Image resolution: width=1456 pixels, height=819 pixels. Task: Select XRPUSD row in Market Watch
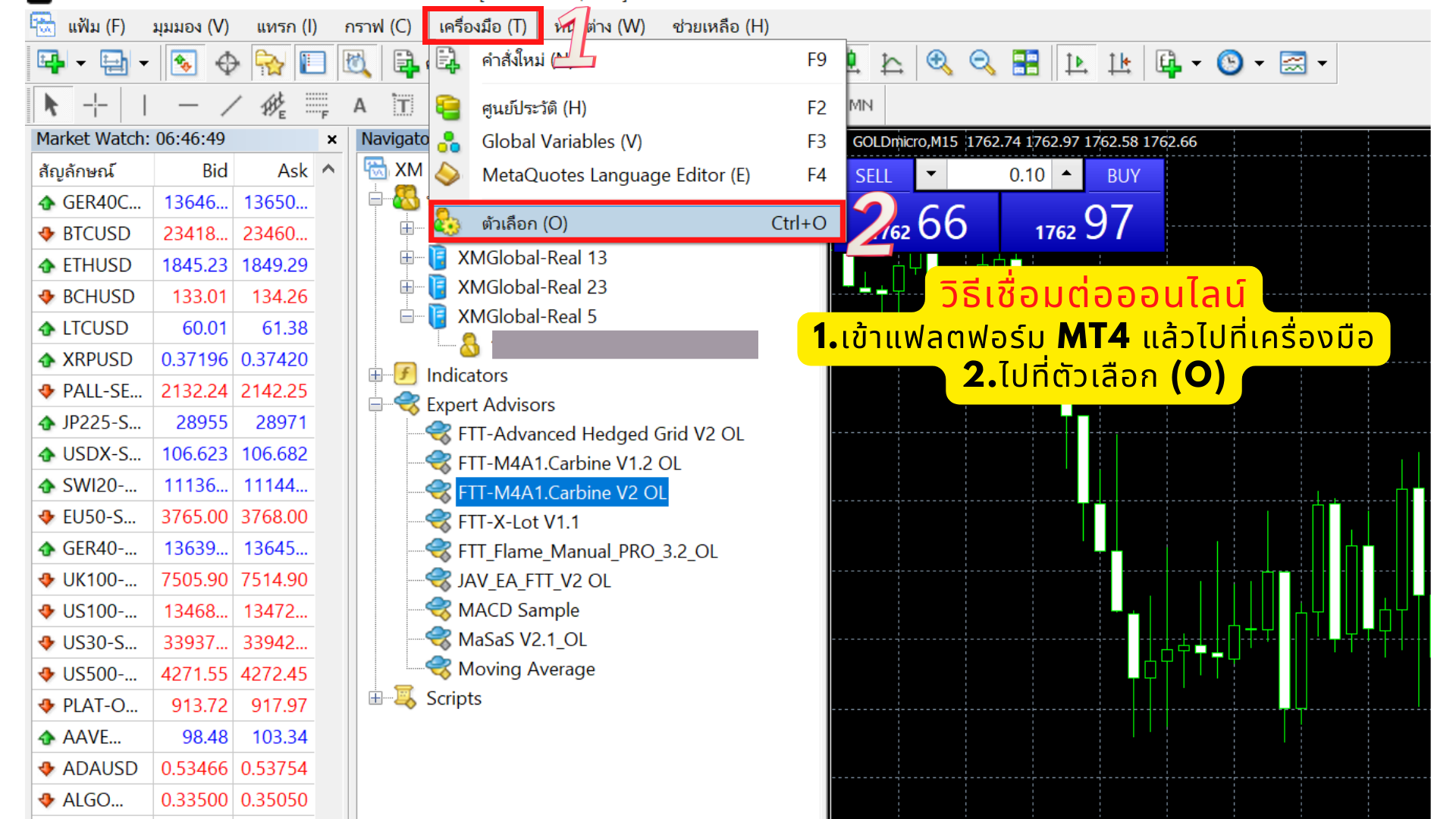pos(174,360)
